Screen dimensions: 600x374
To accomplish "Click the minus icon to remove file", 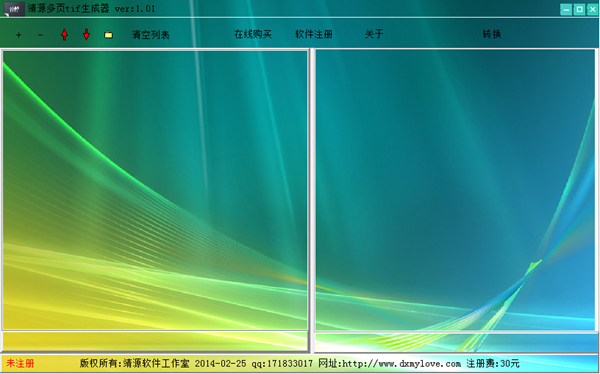I will [40, 35].
